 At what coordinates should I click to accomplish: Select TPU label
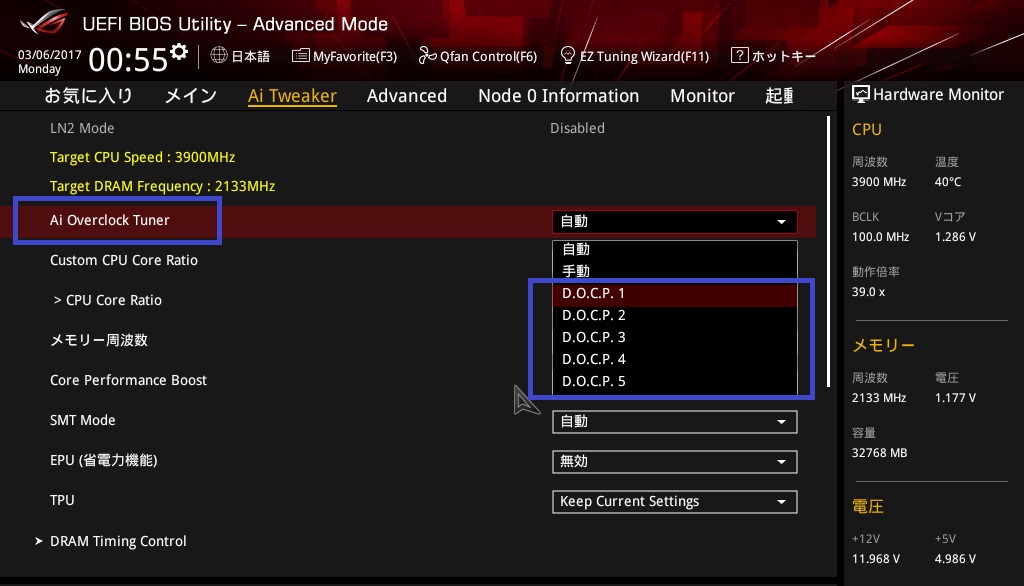click(62, 500)
